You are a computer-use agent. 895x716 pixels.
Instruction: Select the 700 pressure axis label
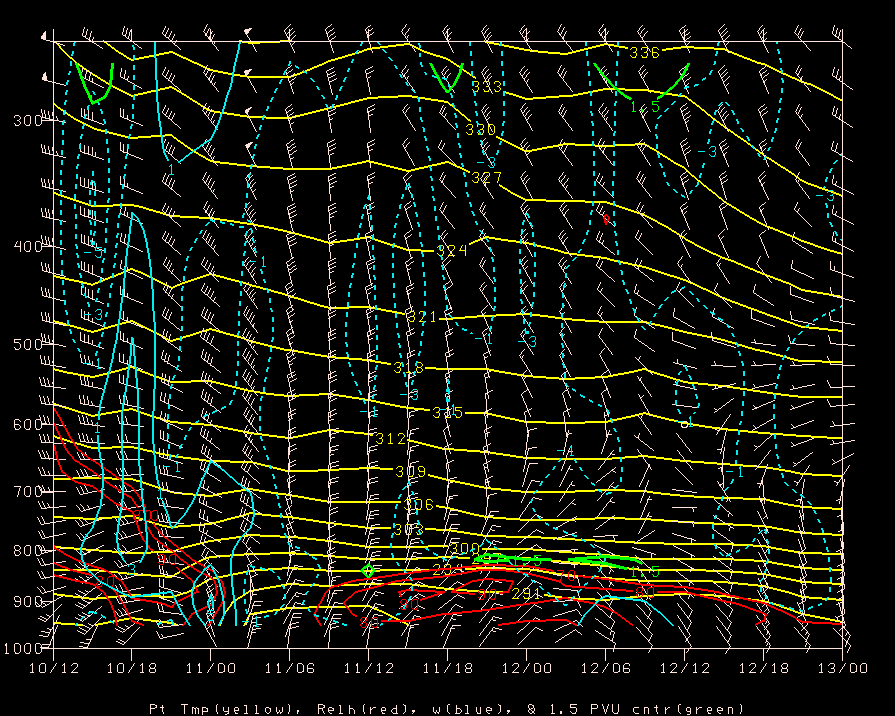point(22,492)
